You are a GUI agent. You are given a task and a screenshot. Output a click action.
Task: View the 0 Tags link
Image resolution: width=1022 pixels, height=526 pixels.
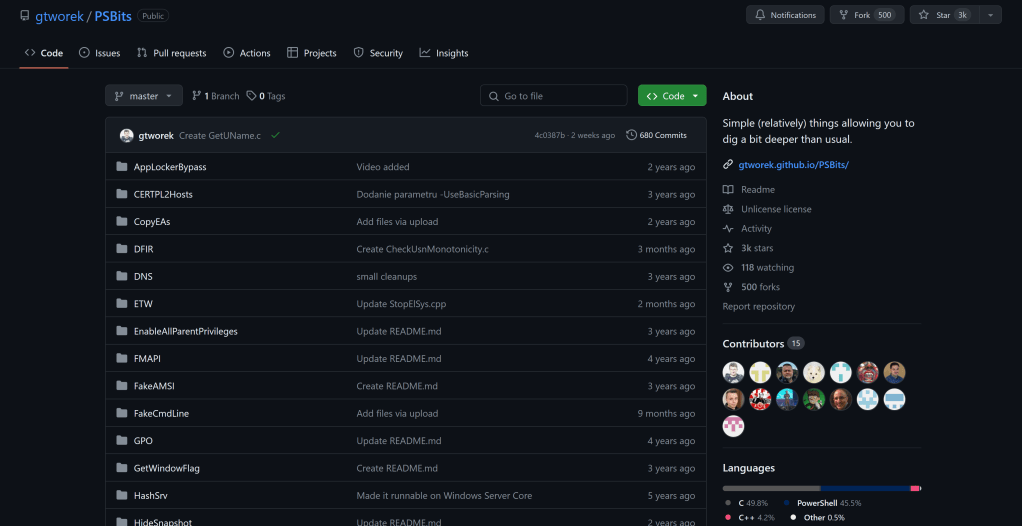click(x=266, y=96)
